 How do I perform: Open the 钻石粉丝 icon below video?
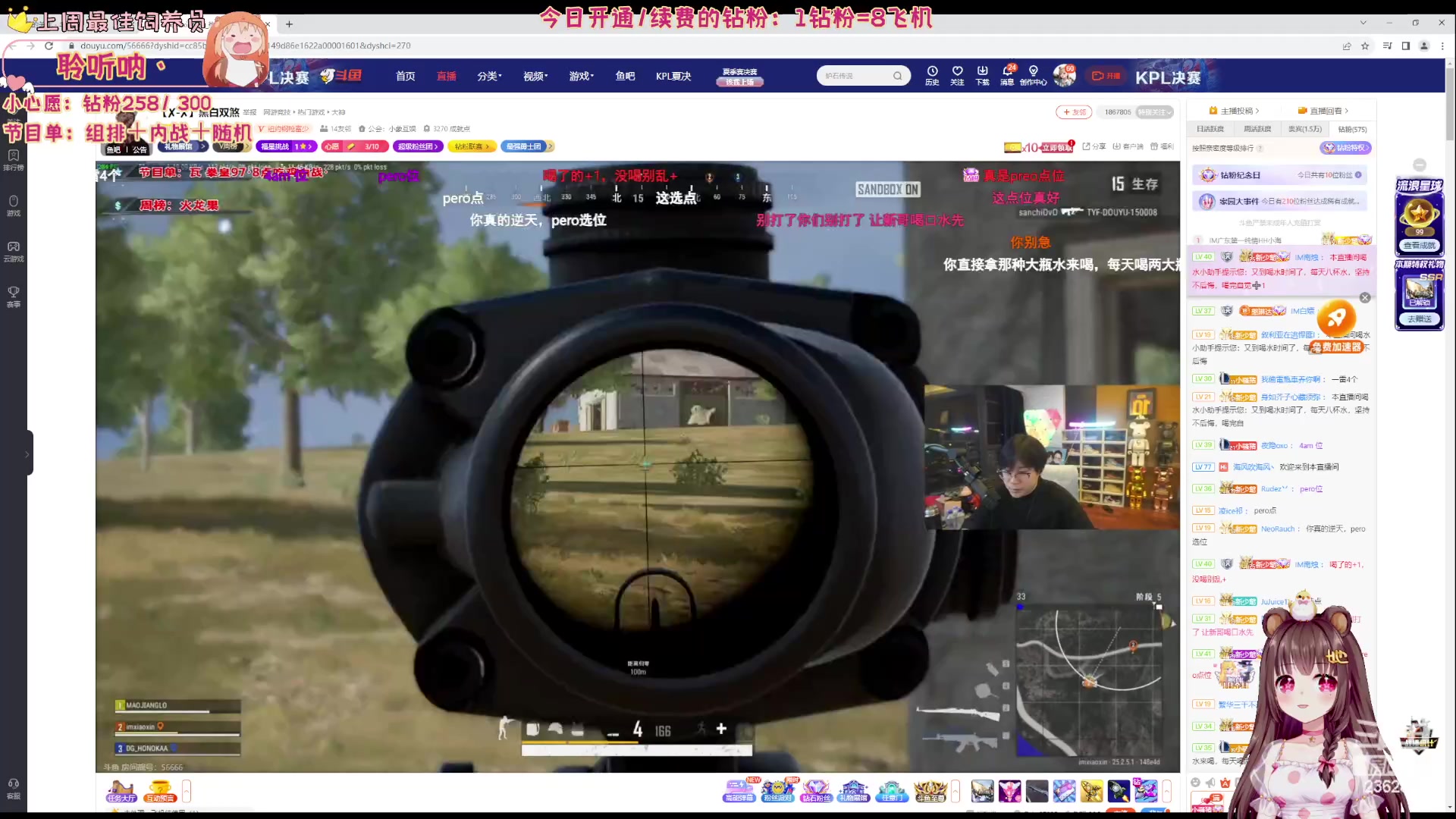[816, 791]
